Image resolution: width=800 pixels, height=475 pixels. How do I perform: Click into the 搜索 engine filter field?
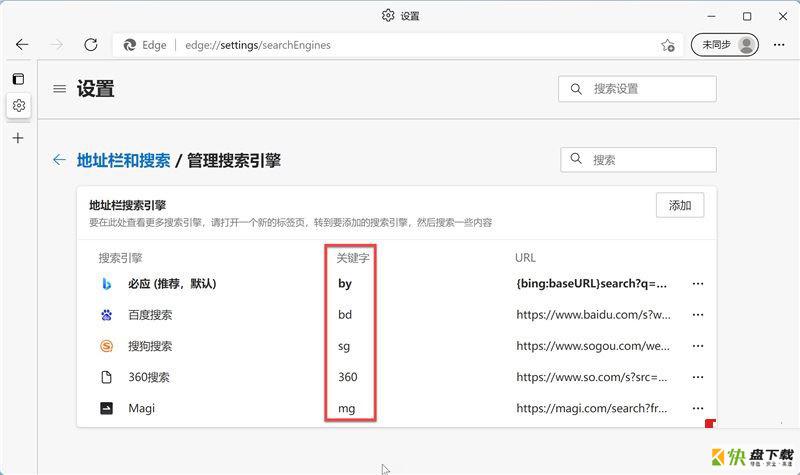(x=638, y=160)
